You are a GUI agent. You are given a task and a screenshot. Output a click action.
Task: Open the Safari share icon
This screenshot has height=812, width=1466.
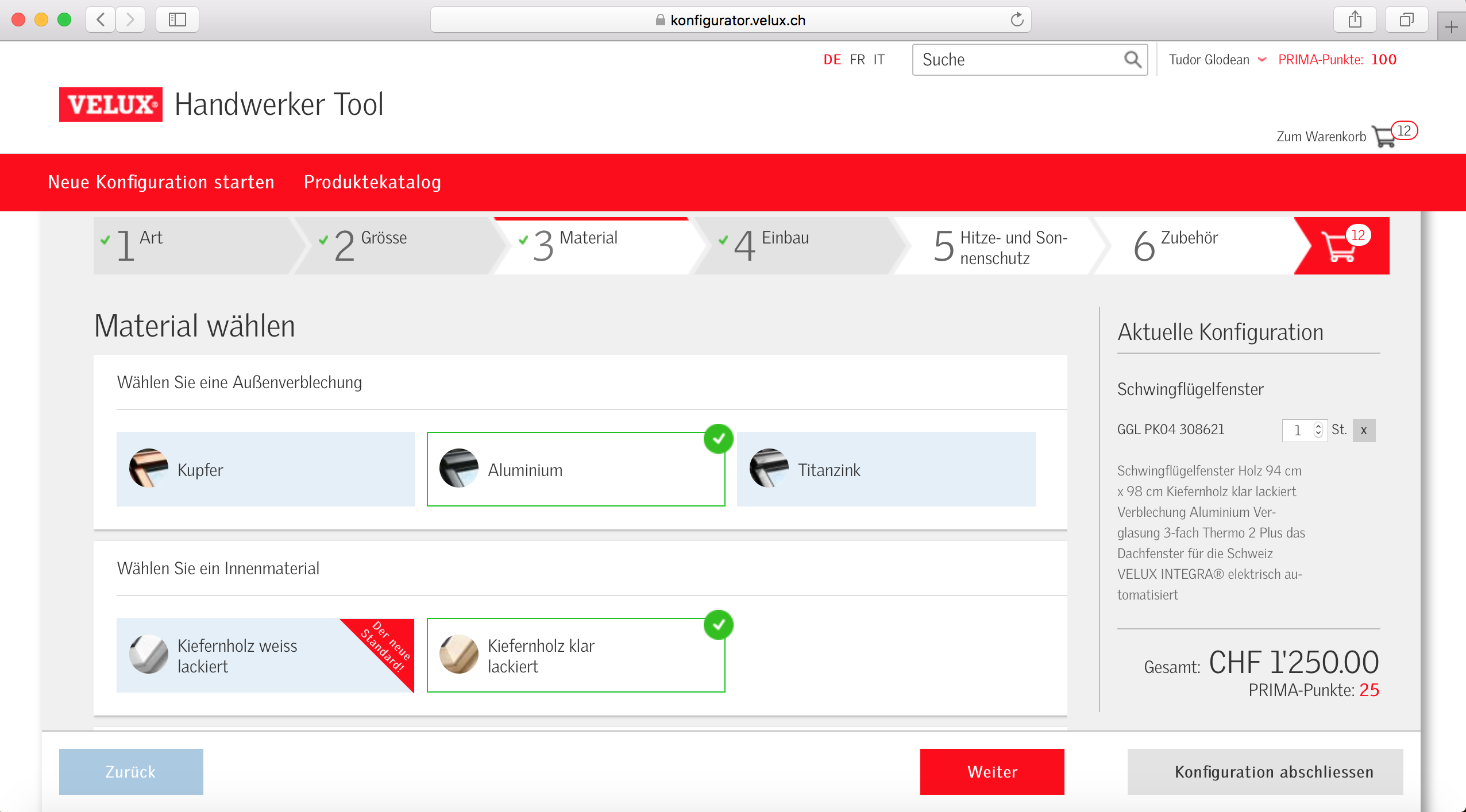pos(1355,20)
